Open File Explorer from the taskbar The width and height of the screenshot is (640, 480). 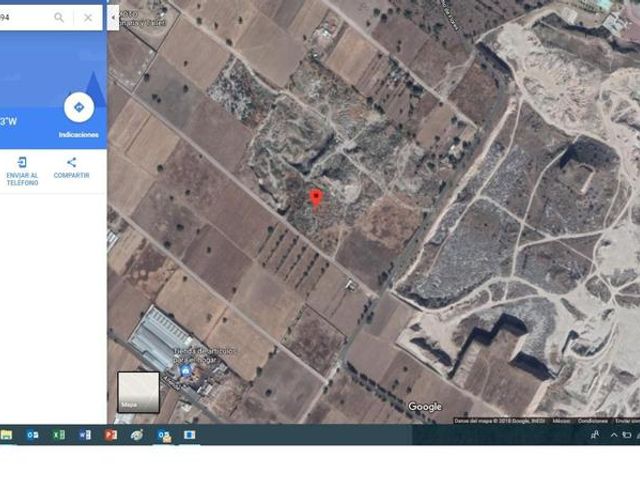click(x=6, y=435)
